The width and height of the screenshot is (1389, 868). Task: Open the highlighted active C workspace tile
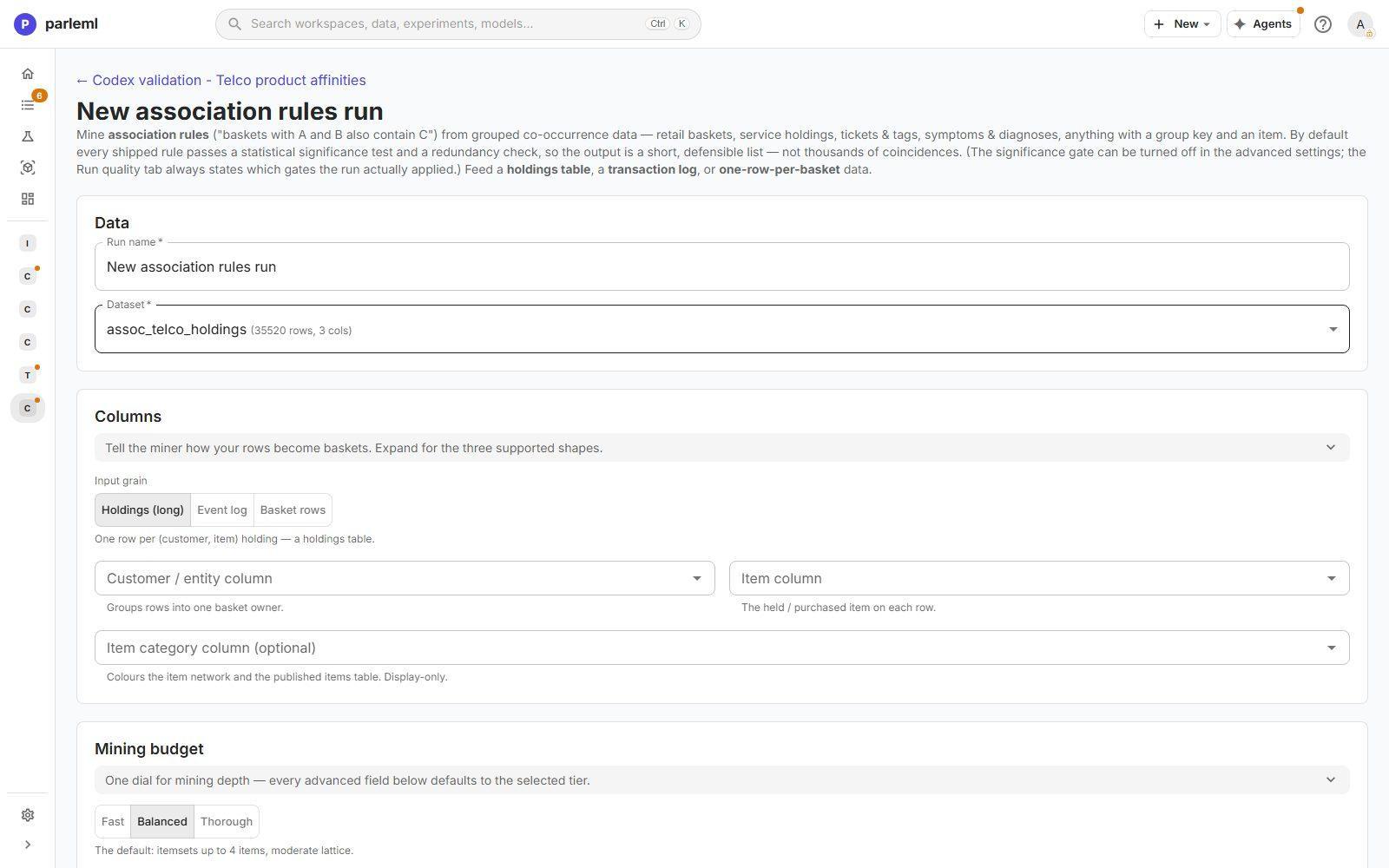[28, 408]
